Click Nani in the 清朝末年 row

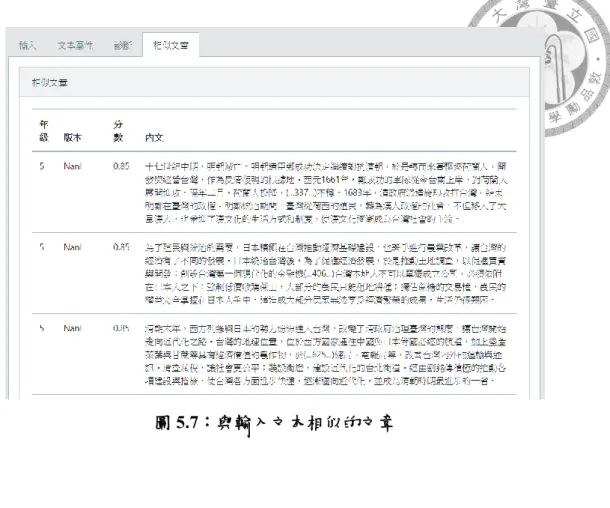click(72, 328)
